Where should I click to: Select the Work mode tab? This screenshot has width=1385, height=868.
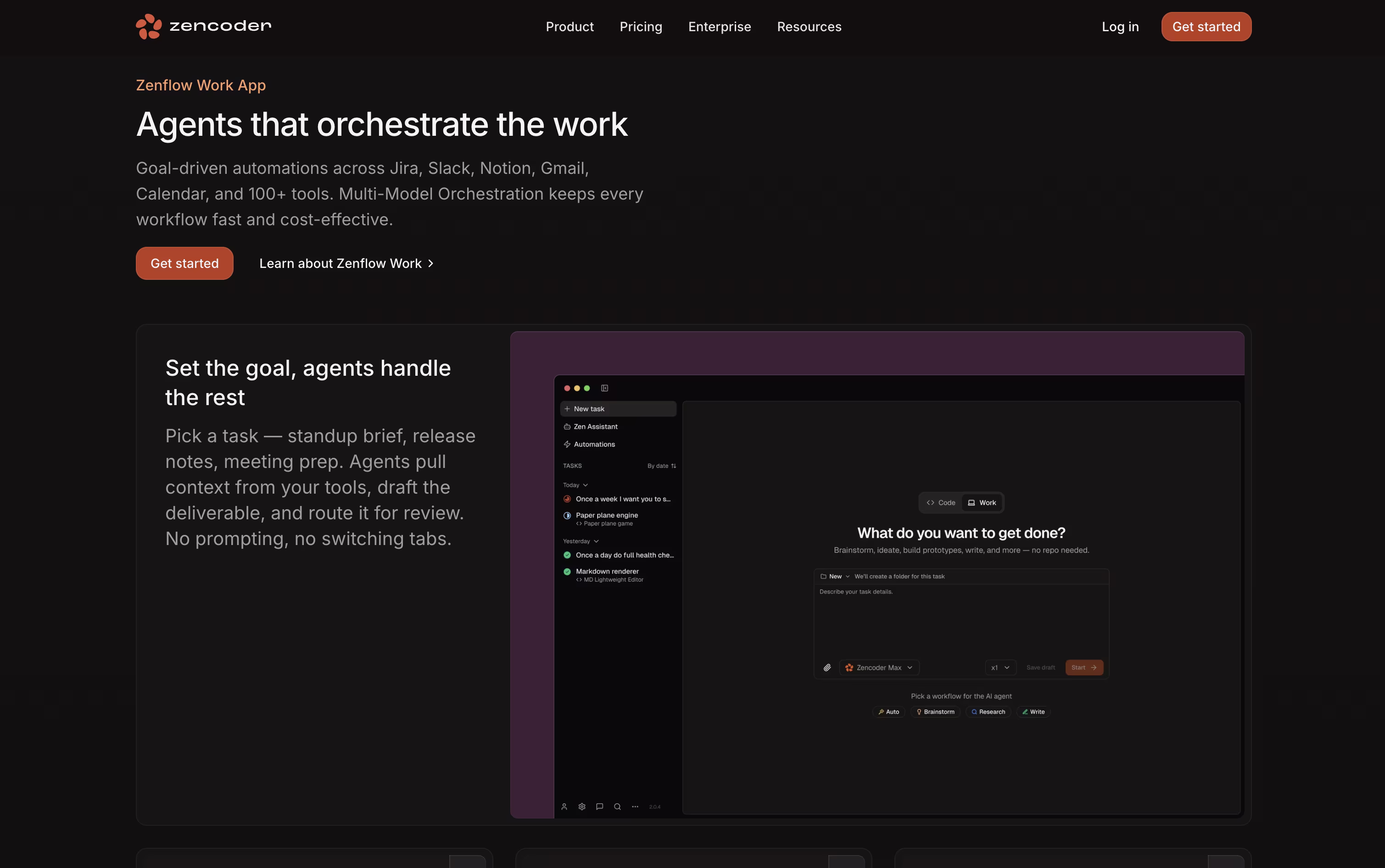point(982,503)
